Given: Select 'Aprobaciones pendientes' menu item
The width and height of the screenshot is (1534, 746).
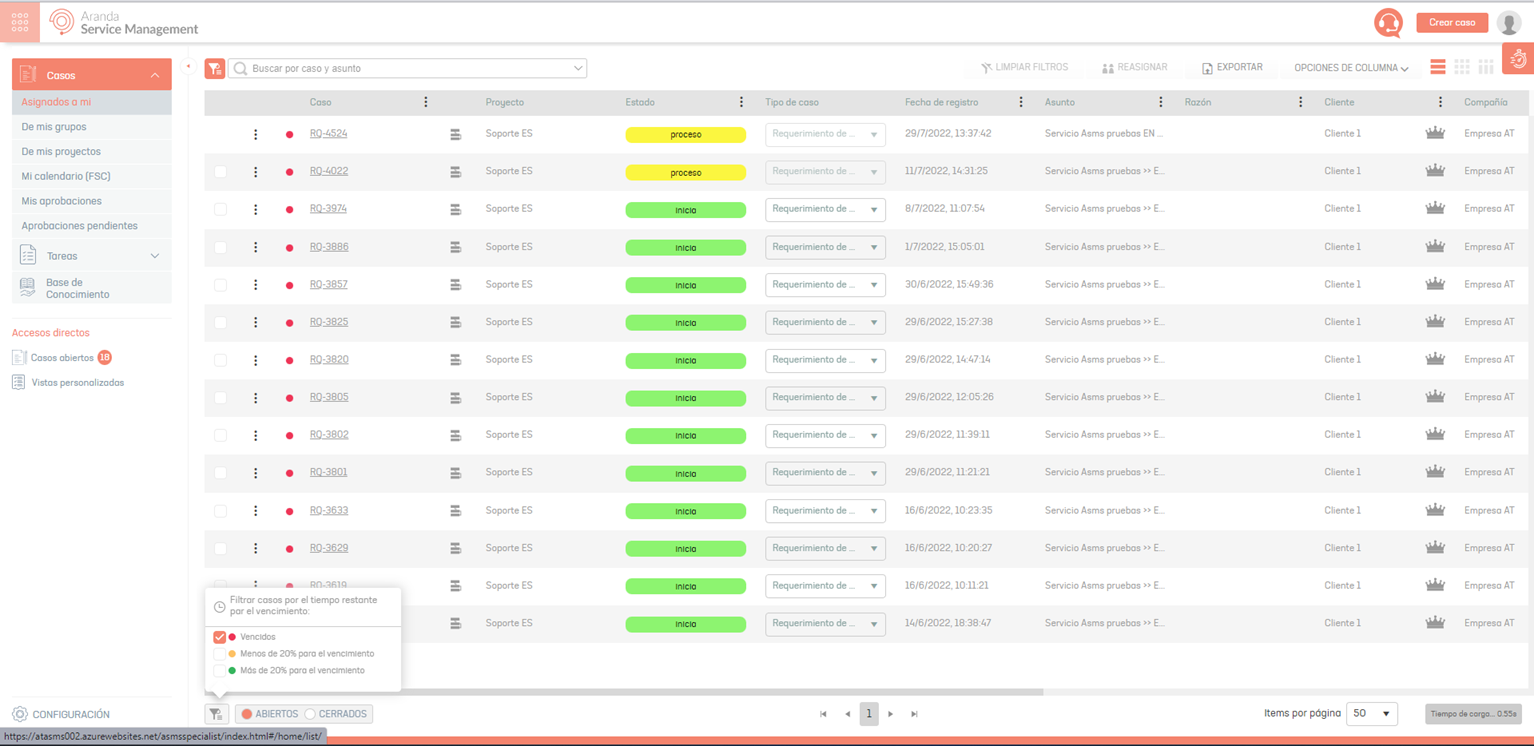Looking at the screenshot, I should pos(79,226).
